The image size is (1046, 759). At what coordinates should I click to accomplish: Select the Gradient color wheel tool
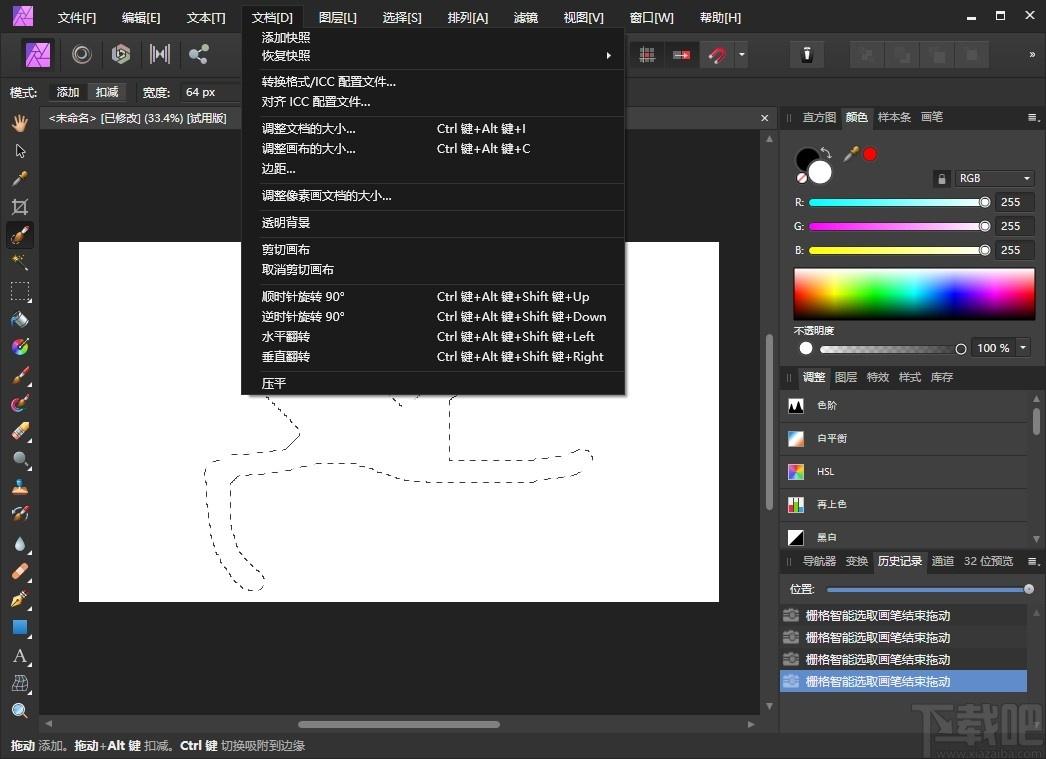pos(20,347)
